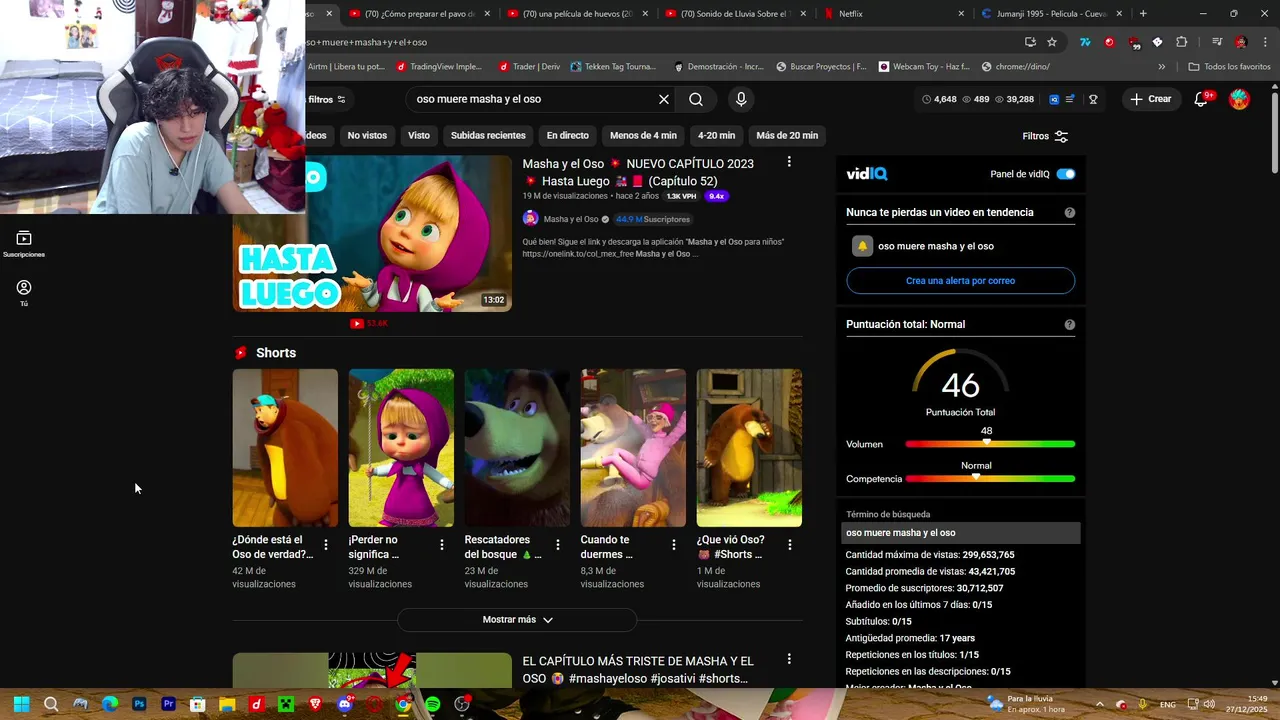Select the '4-20 min' chip
This screenshot has height=720, width=1280.
[x=716, y=135]
